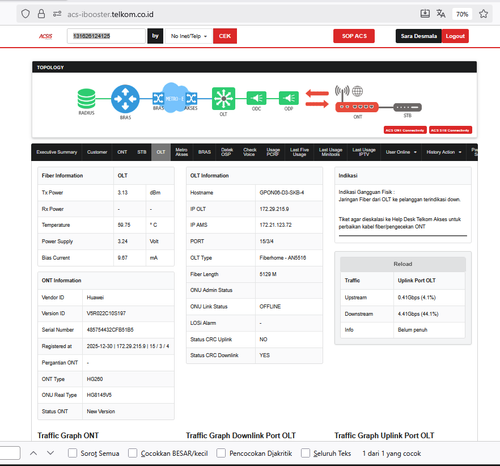
Task: Click the grey STB device icon
Action: pyautogui.click(x=407, y=107)
